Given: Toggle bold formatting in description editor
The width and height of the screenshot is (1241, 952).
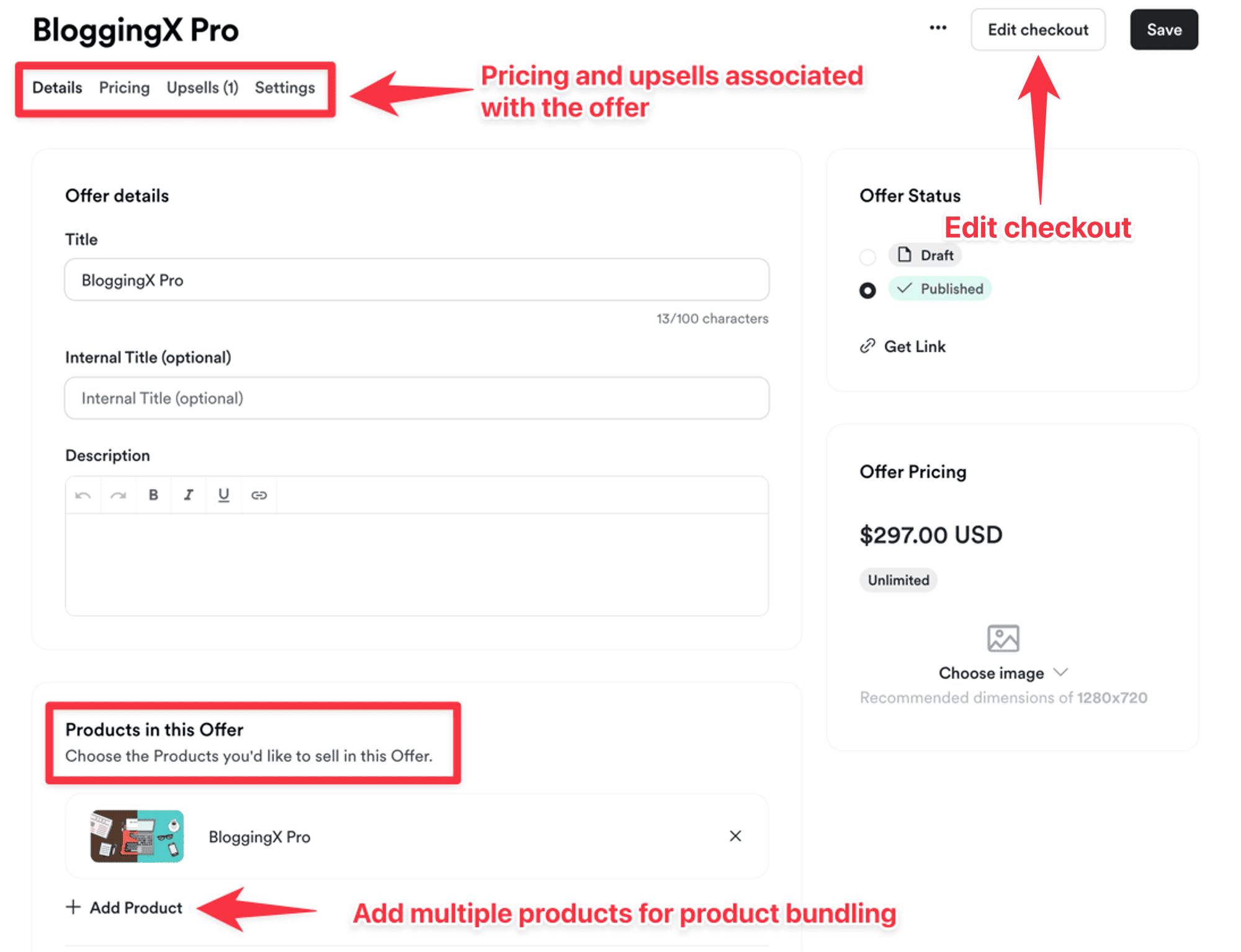Looking at the screenshot, I should pyautogui.click(x=153, y=495).
